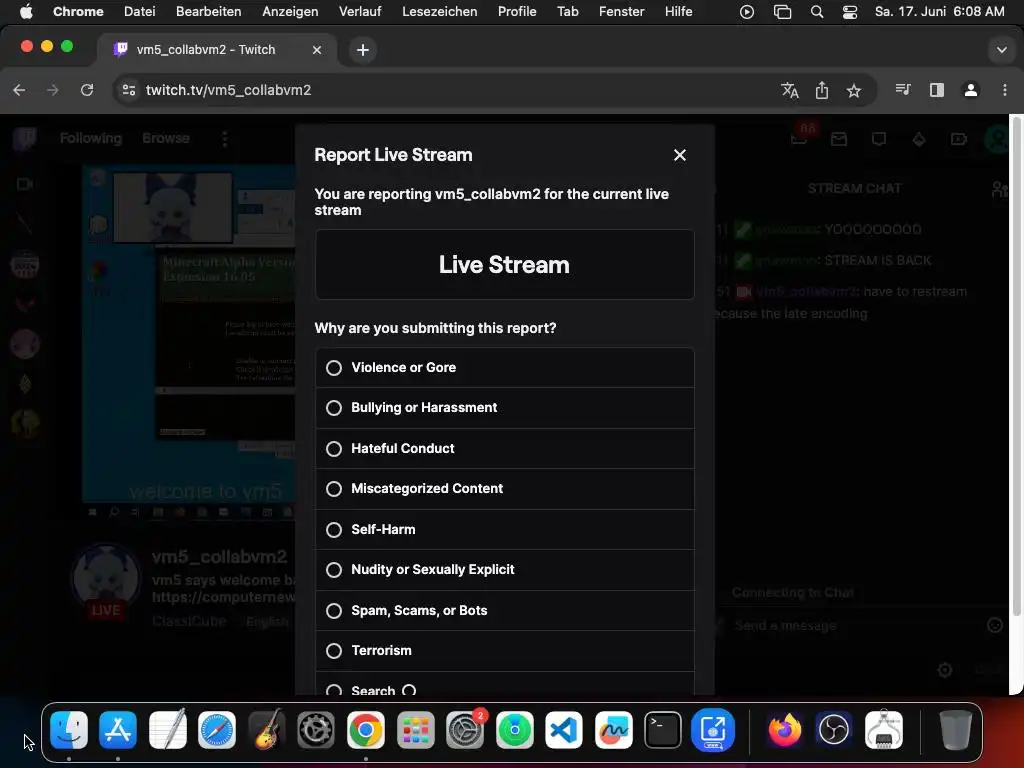Open Chrome media controls icon

coord(903,89)
